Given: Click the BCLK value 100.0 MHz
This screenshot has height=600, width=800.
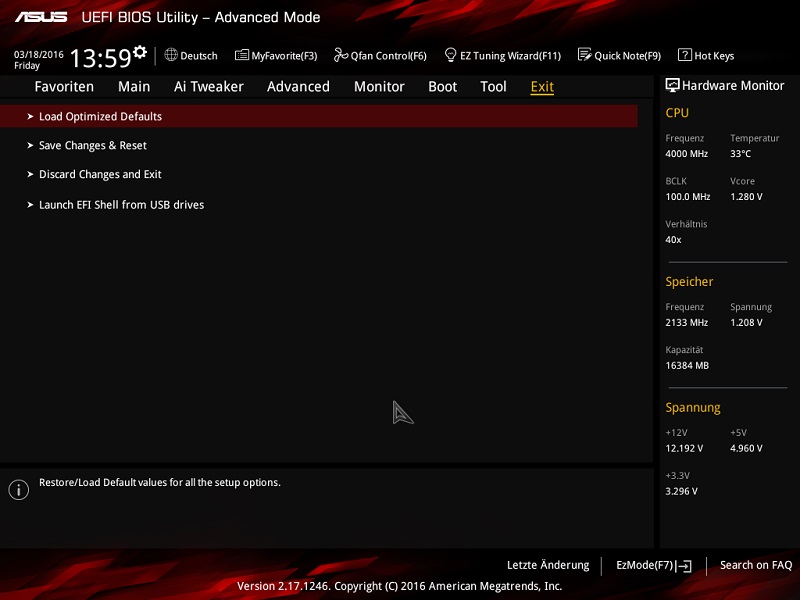Looking at the screenshot, I should tap(688, 196).
